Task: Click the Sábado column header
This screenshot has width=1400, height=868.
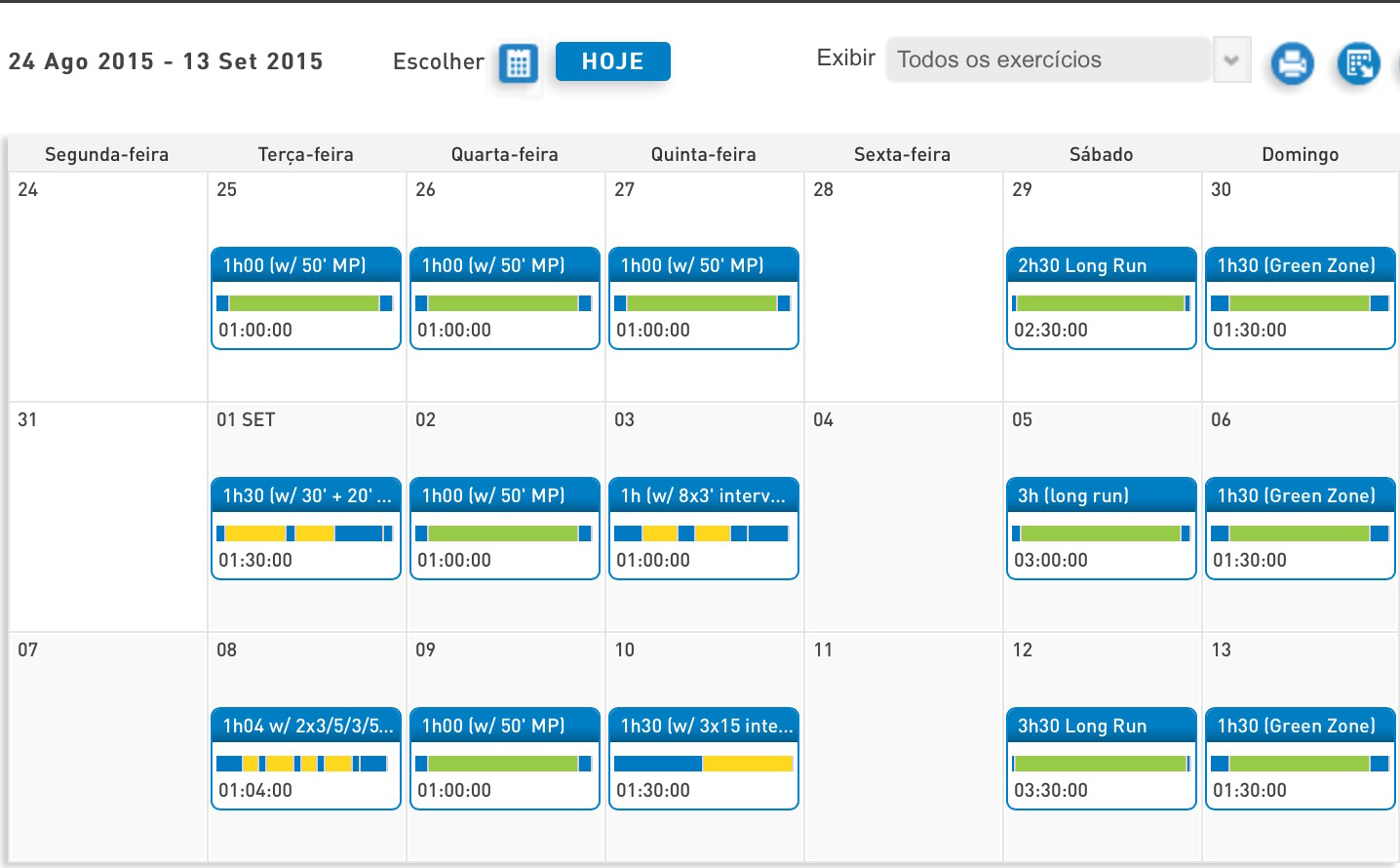Action: (x=1101, y=154)
